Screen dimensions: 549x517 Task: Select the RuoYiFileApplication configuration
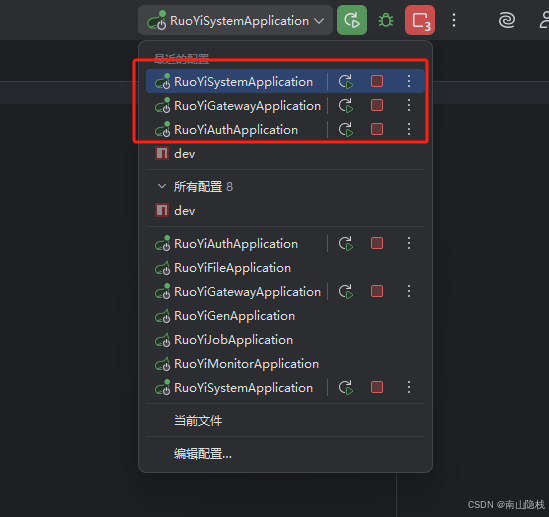(285, 268)
